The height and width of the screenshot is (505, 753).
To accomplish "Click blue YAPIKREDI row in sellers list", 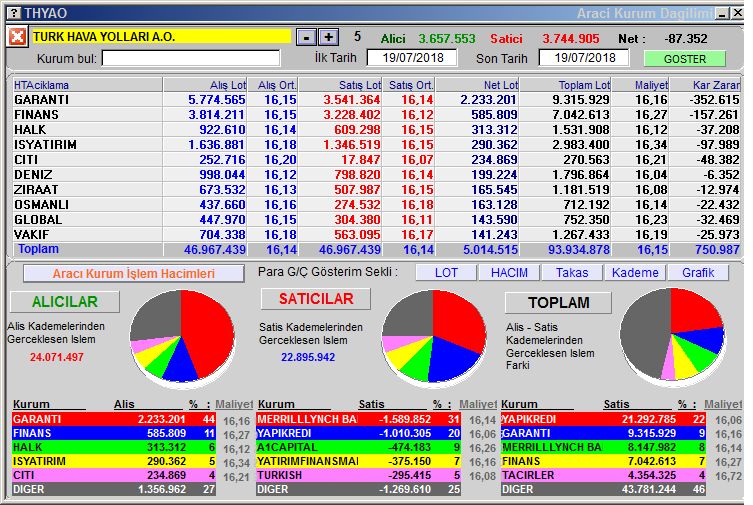I will click(358, 433).
